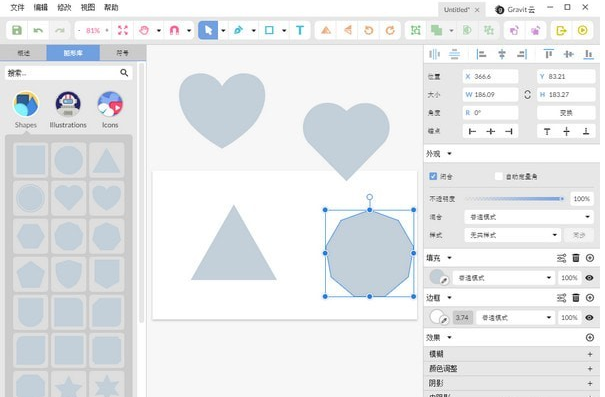605x397 pixels.
Task: Group selection with the green brackets icon
Action: click(x=416, y=30)
